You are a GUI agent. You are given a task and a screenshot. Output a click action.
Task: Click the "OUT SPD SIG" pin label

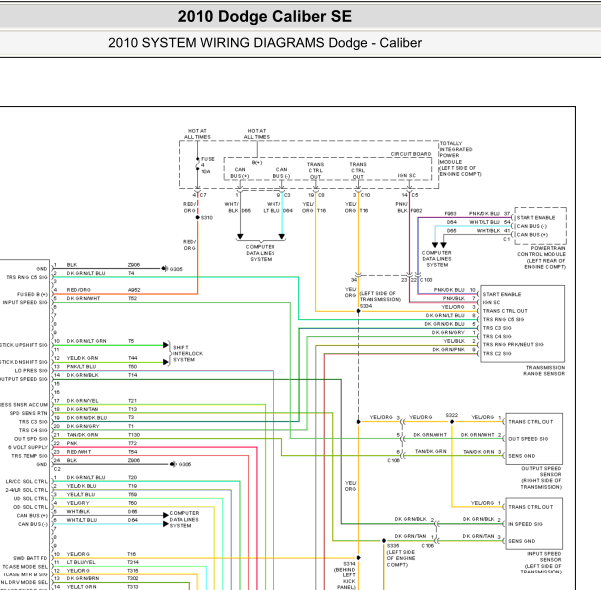tap(31, 439)
